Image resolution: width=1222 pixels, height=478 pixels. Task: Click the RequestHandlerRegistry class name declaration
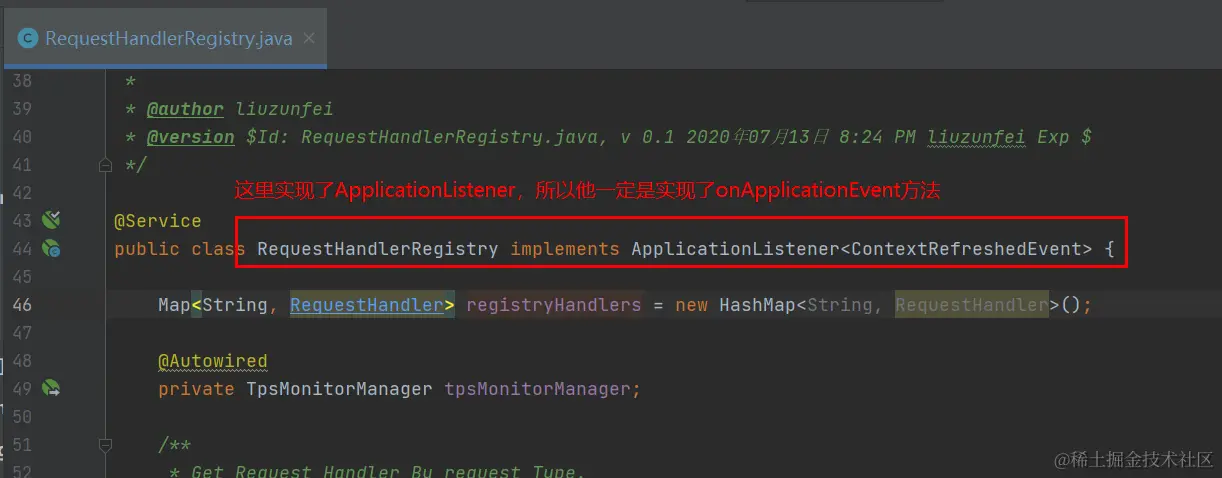coord(377,249)
